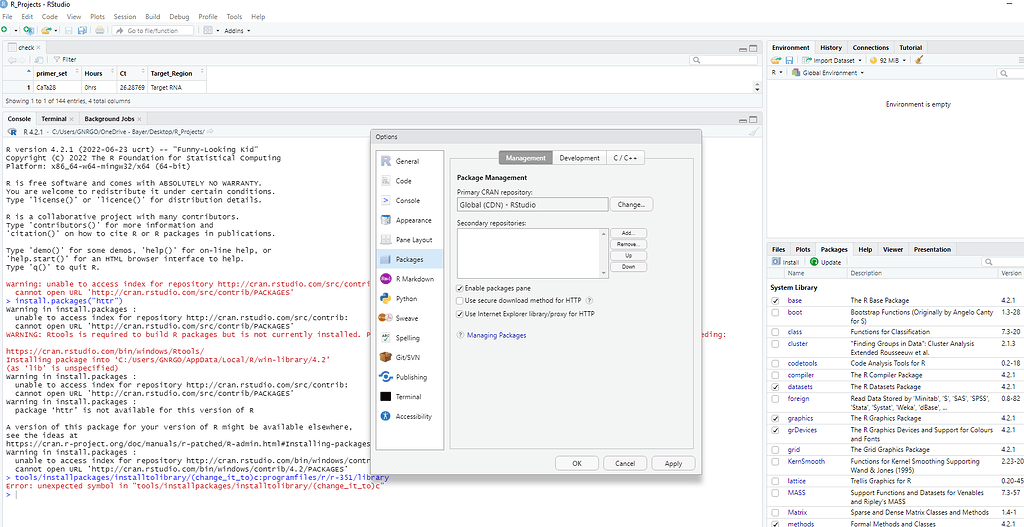Select Python in the Options sidebar
The height and width of the screenshot is (527, 1024).
click(x=410, y=298)
